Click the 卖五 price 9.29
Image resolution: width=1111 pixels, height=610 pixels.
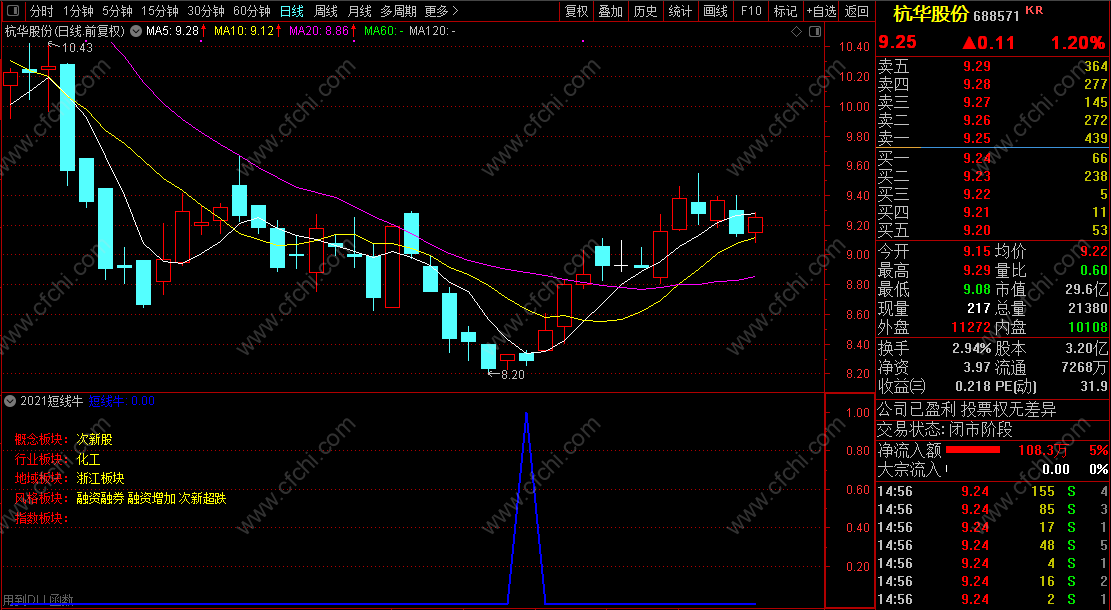976,67
